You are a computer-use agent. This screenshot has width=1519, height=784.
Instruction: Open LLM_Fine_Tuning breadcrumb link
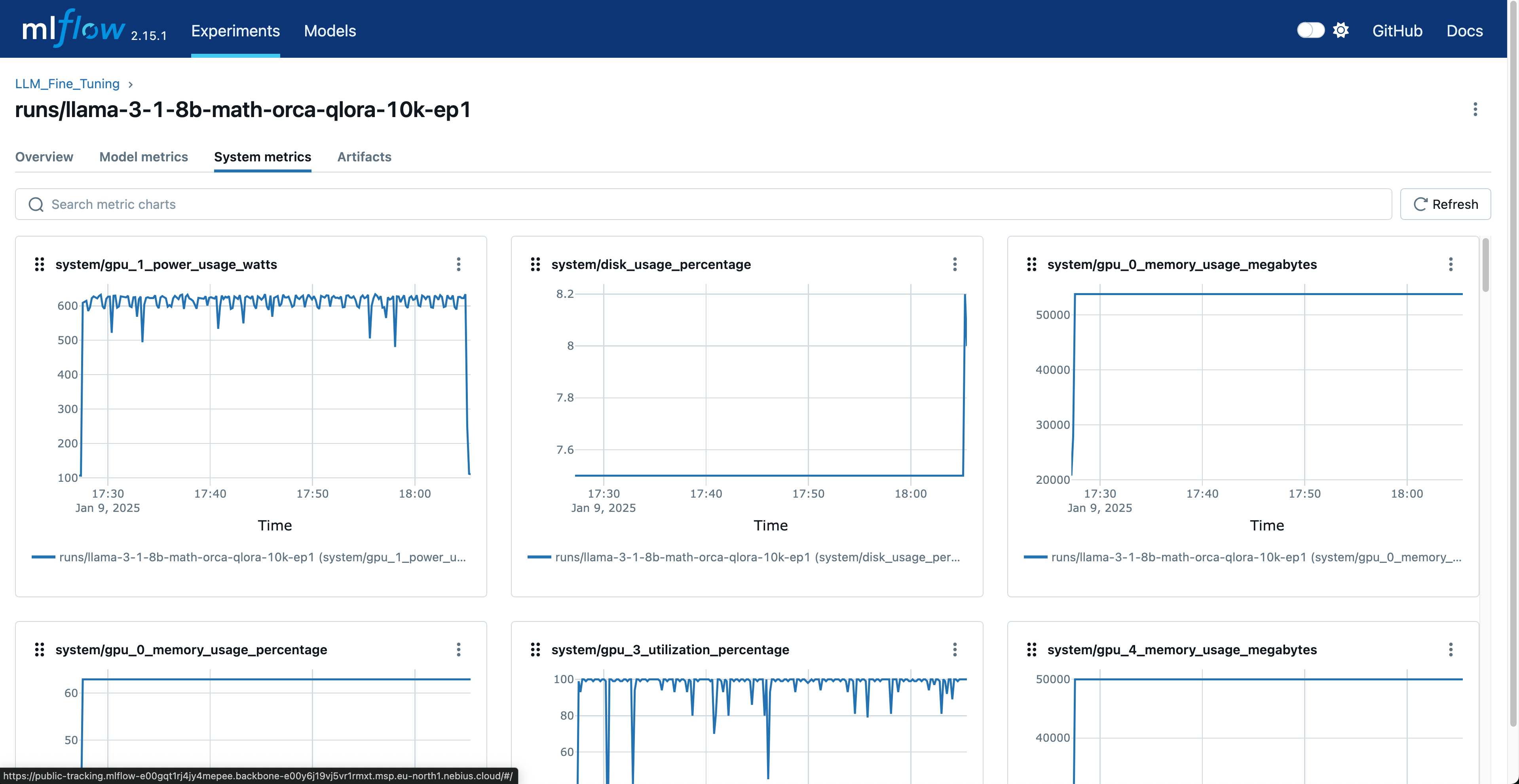pyautogui.click(x=67, y=84)
